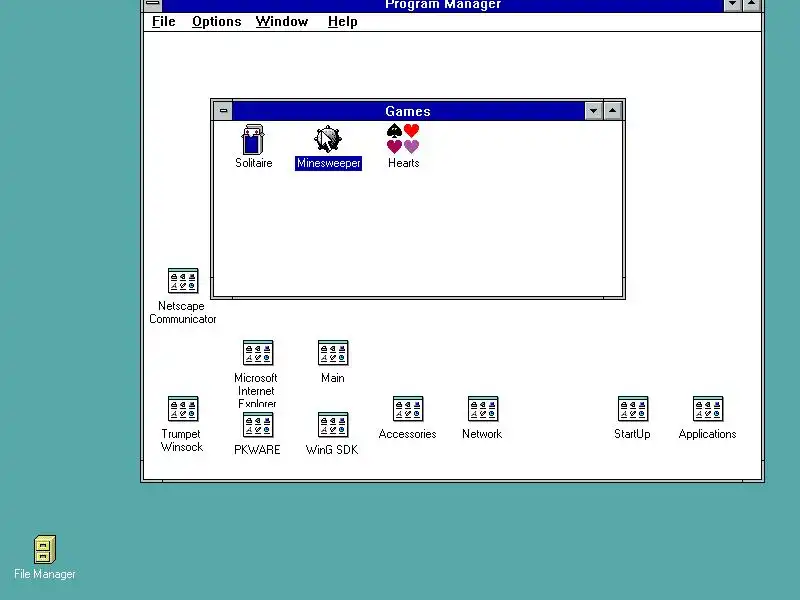Minimize the Games group window
The width and height of the screenshot is (800, 600).
point(593,111)
